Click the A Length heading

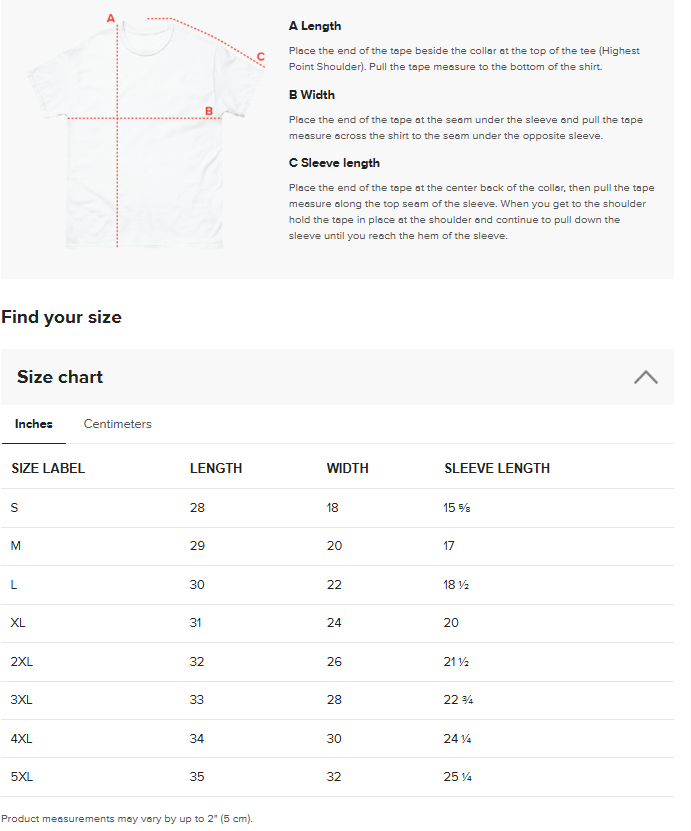click(x=315, y=26)
